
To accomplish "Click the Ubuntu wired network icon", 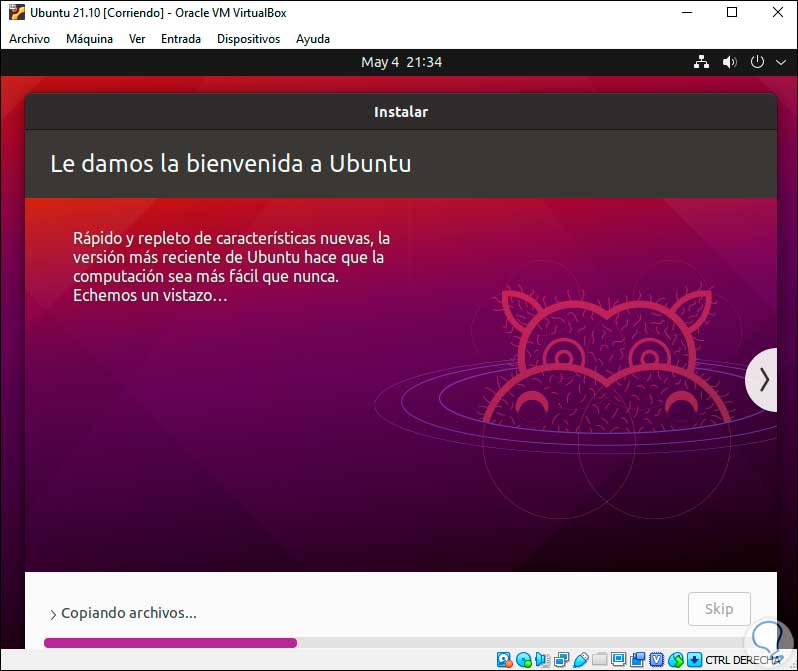I will [x=701, y=62].
